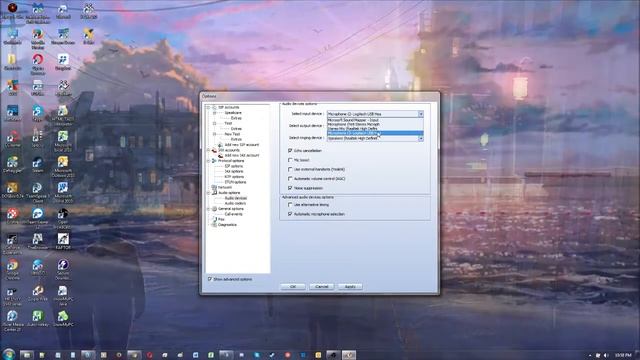Collapse the General options tree node
This screenshot has width=640, height=360.
(x=208, y=209)
